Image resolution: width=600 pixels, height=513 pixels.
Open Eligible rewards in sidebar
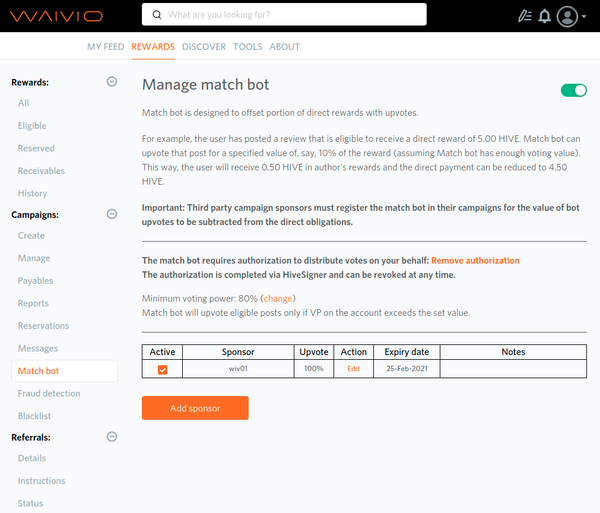pos(32,126)
